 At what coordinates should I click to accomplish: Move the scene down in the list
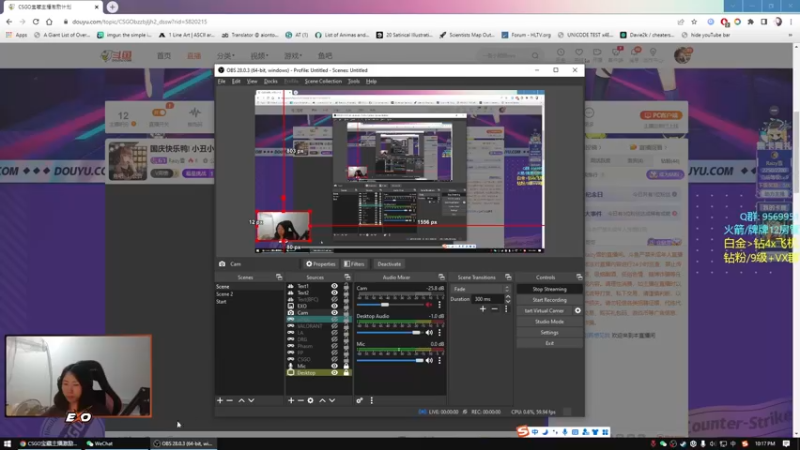tap(251, 401)
